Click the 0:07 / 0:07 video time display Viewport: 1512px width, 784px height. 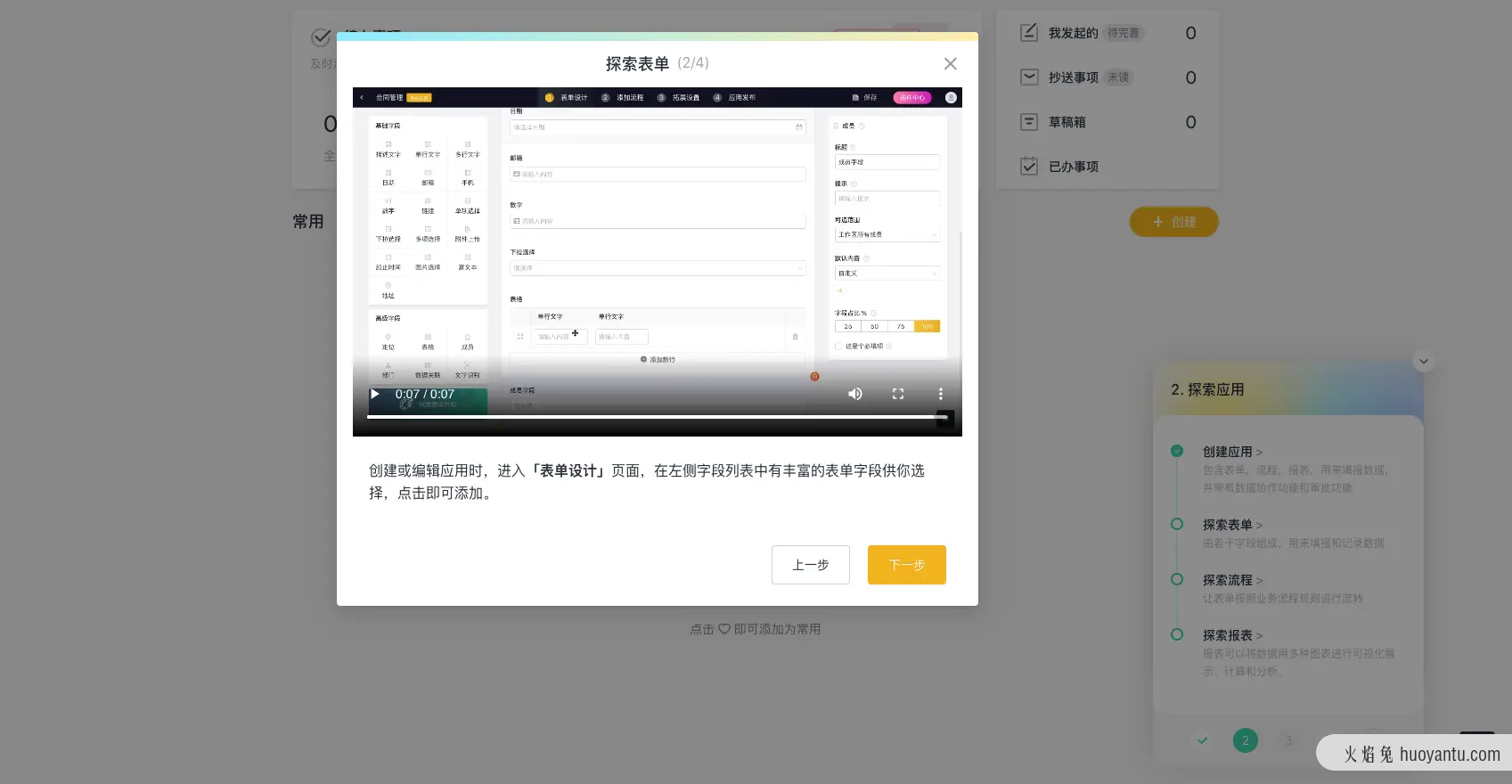pos(425,394)
